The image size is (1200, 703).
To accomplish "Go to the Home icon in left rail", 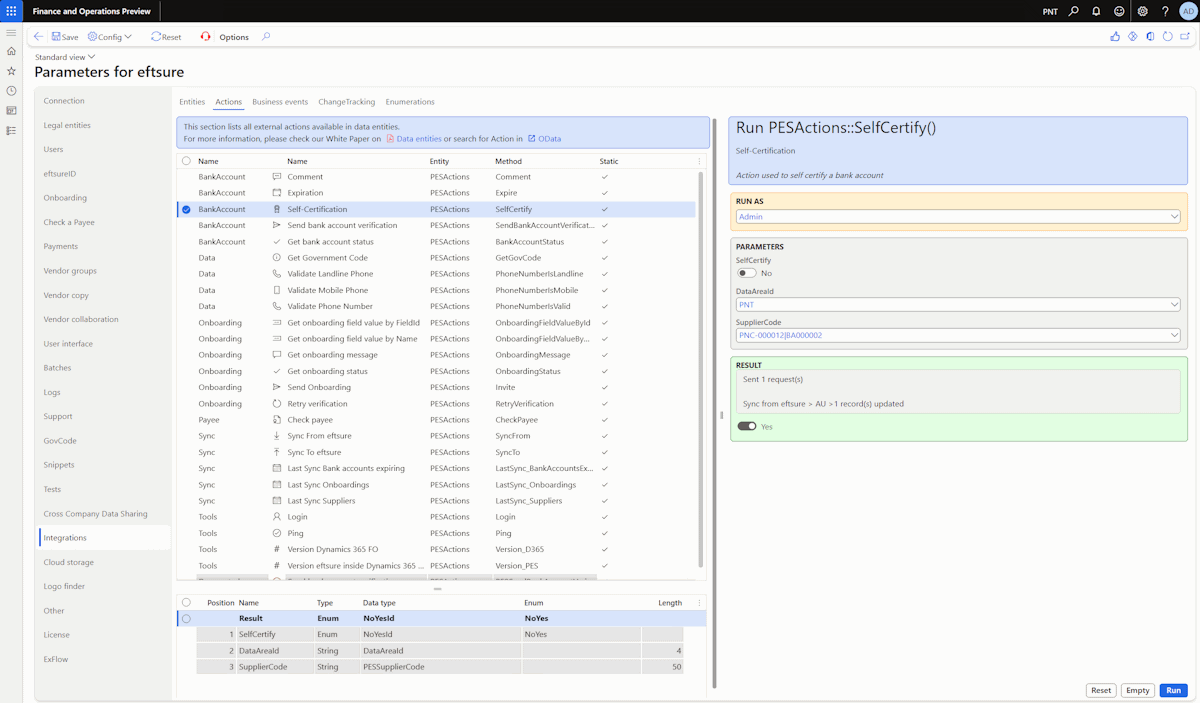I will (11, 51).
